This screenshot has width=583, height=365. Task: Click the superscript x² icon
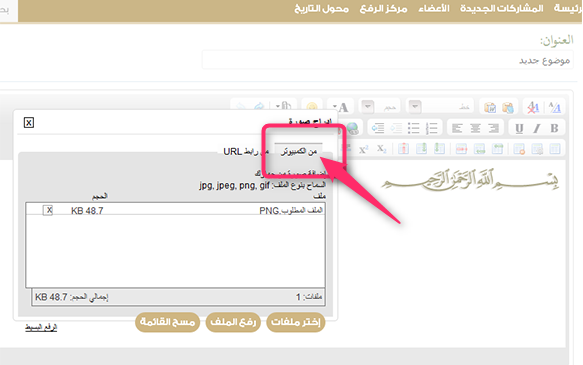tap(363, 149)
